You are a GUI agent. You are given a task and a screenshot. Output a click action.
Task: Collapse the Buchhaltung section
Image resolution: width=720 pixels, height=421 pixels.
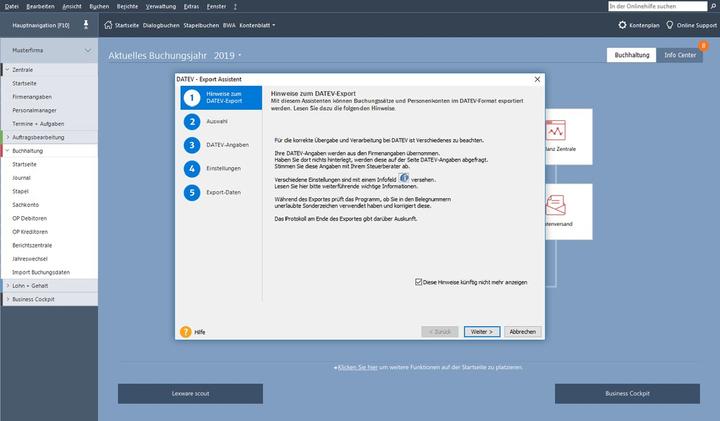[7, 151]
